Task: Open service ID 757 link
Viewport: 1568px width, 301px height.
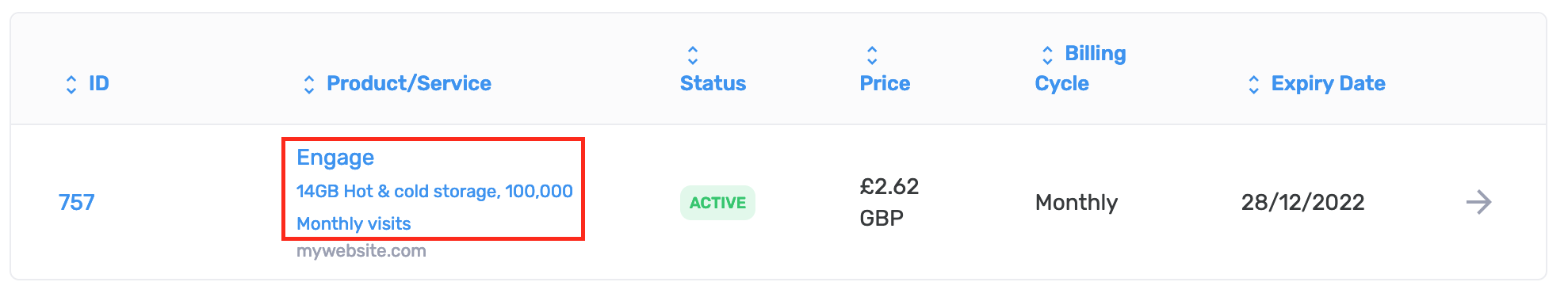Action: (x=76, y=202)
